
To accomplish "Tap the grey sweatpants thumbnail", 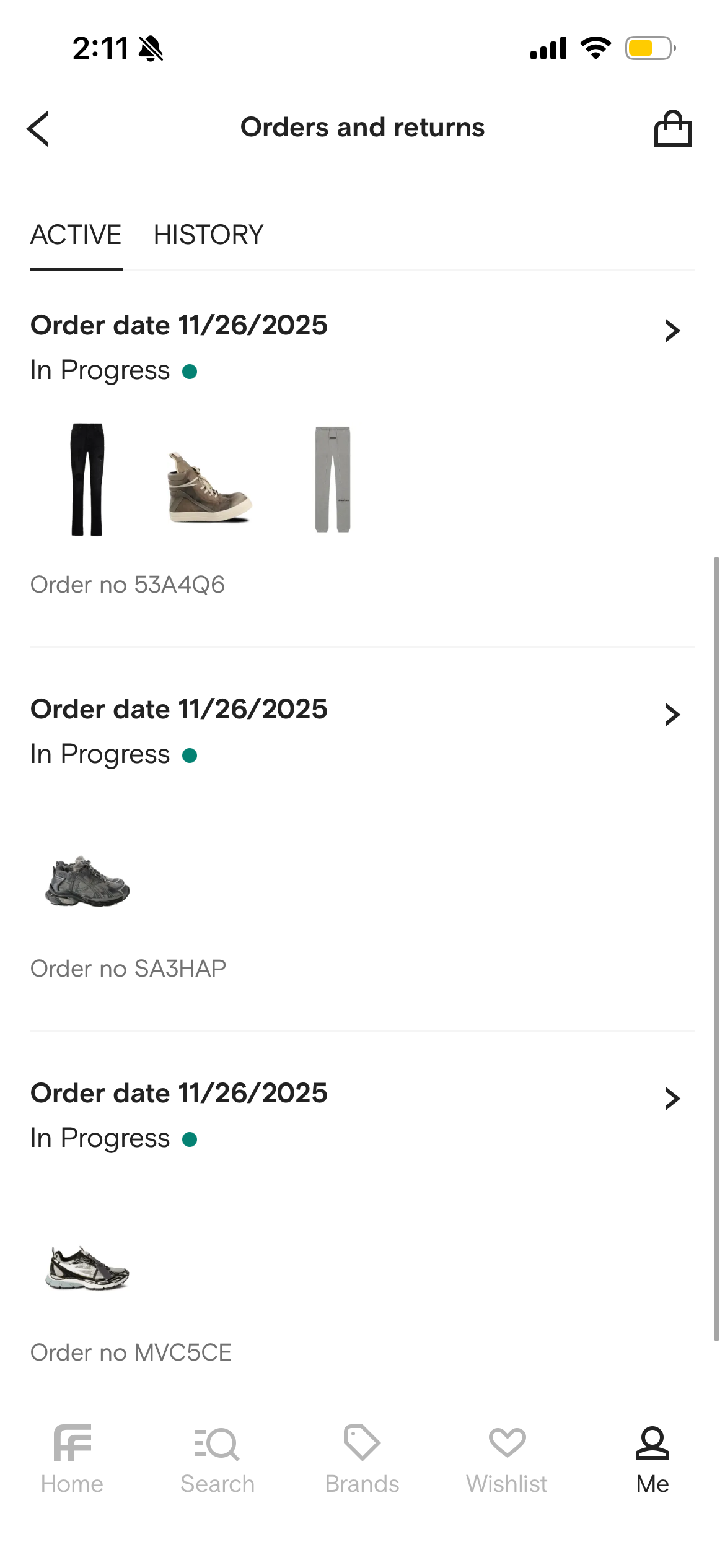I will coord(333,479).
